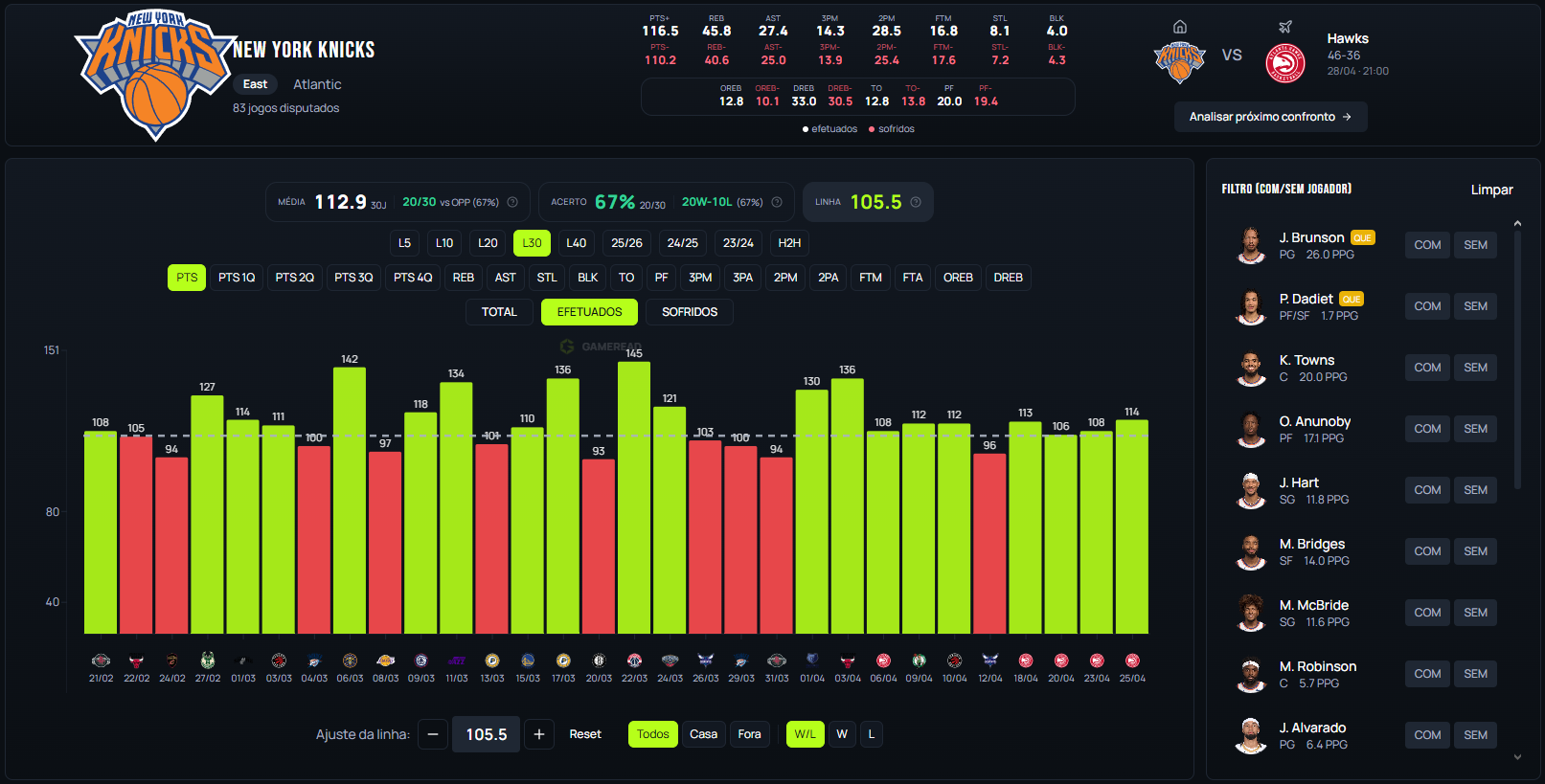Click M. McBride's player avatar
The width and height of the screenshot is (1545, 784).
[x=1251, y=613]
